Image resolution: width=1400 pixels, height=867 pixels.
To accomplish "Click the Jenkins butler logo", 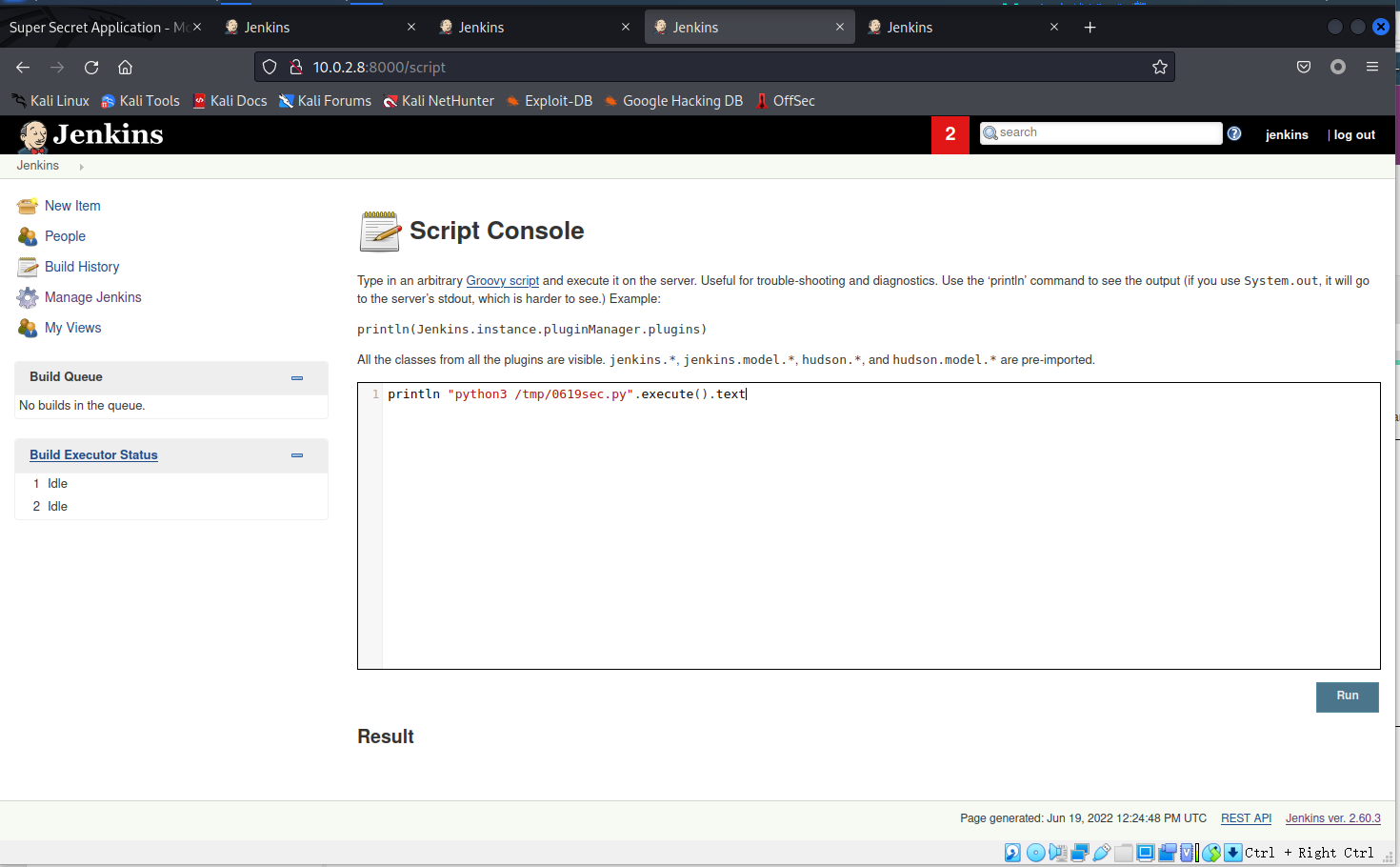I will pyautogui.click(x=33, y=136).
